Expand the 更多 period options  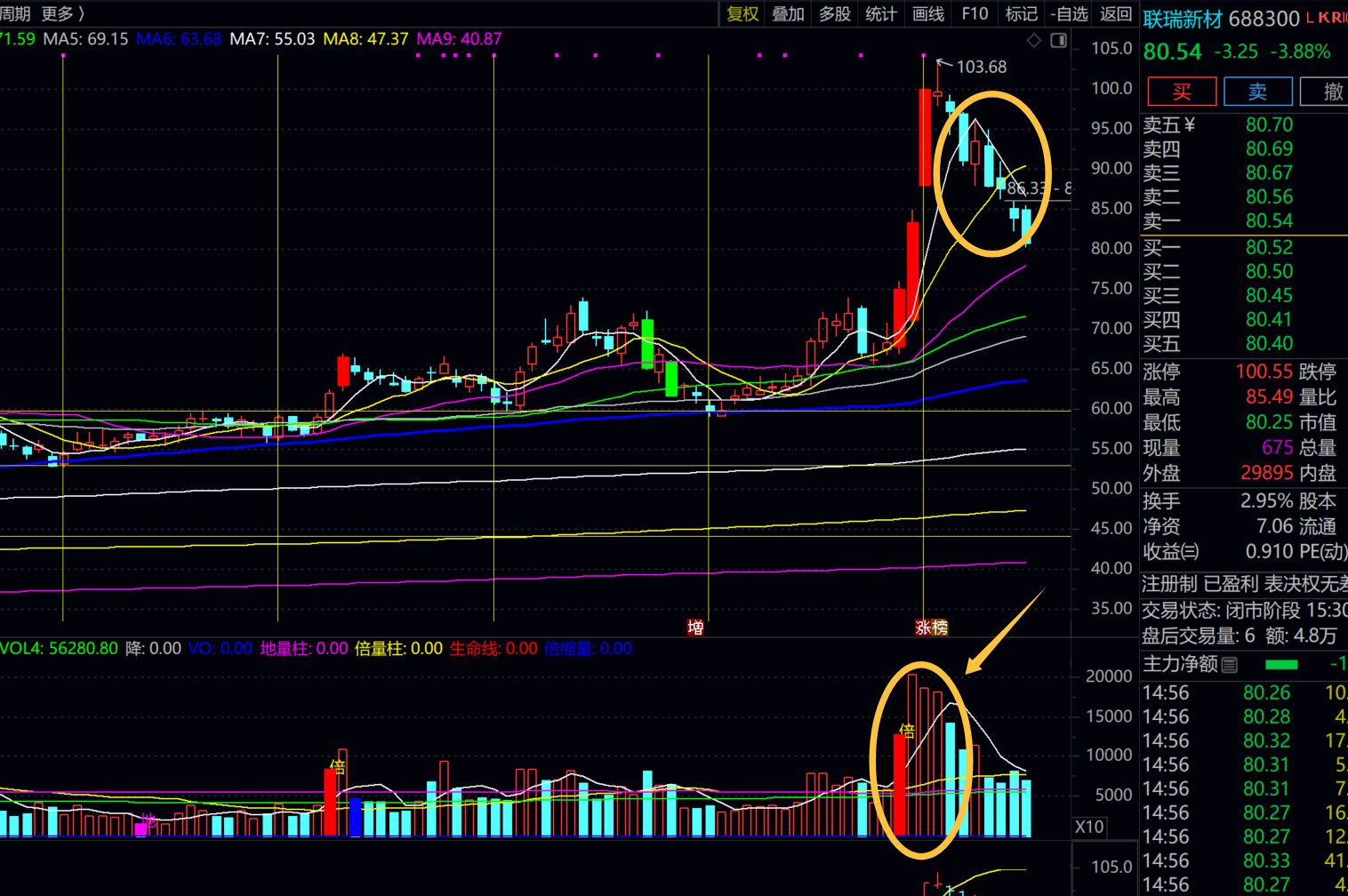[x=63, y=14]
